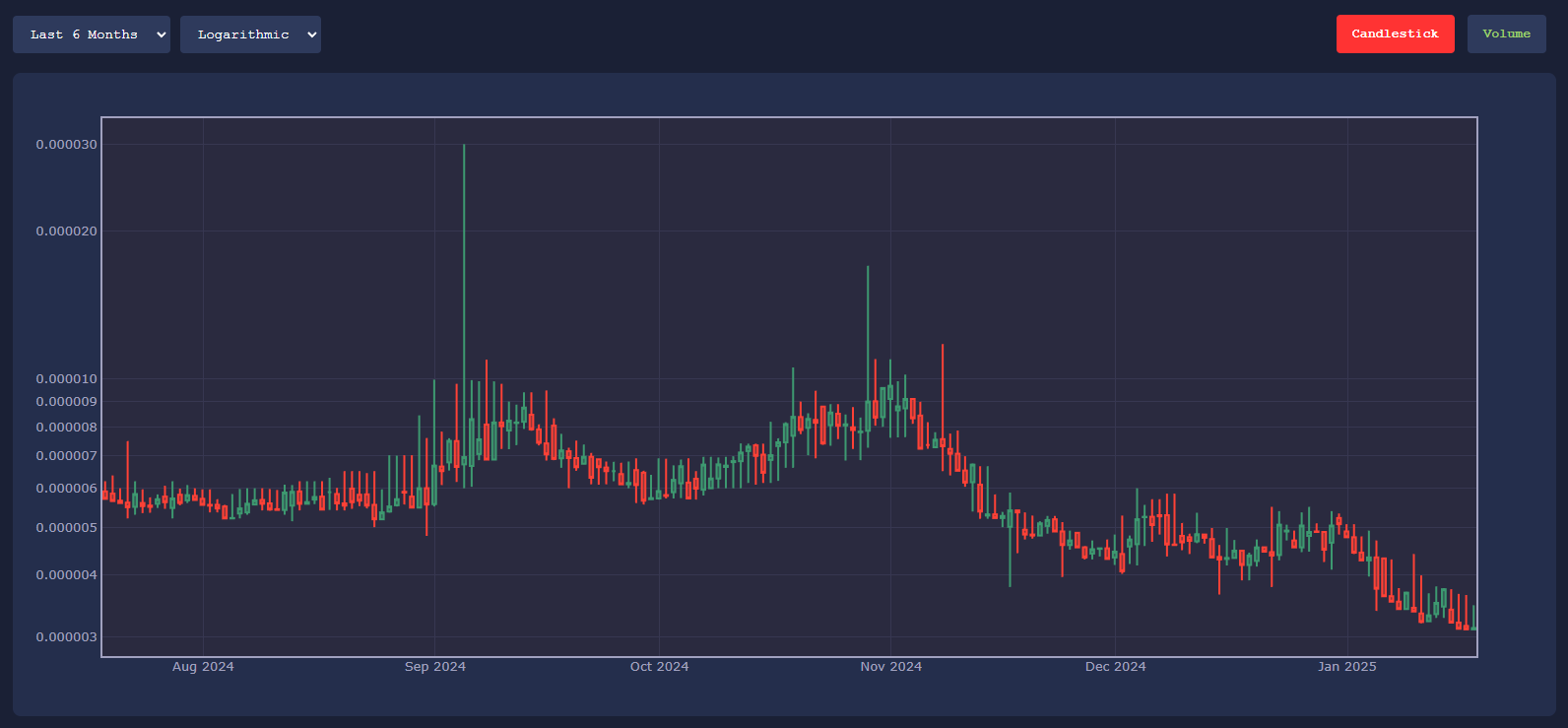The image size is (1568, 728).
Task: Click the Dec 2024 axis label
Action: coord(1115,667)
